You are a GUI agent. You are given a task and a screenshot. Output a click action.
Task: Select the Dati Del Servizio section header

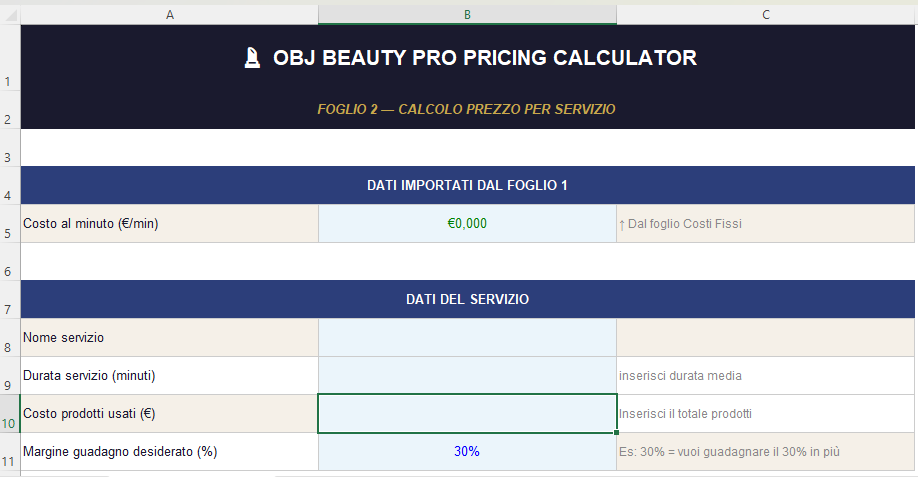[x=467, y=299]
